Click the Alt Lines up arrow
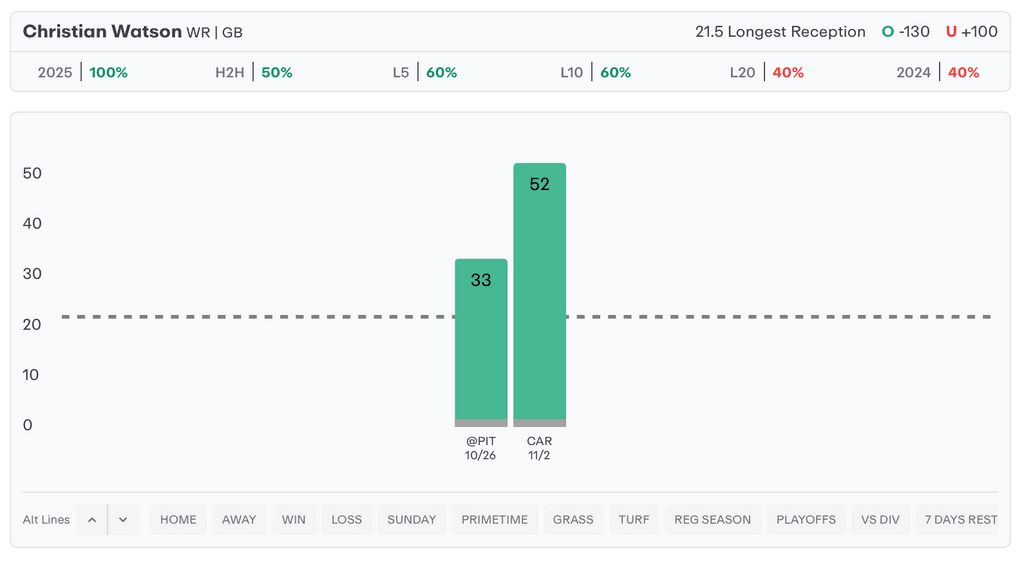1024x563 pixels. [x=92, y=520]
